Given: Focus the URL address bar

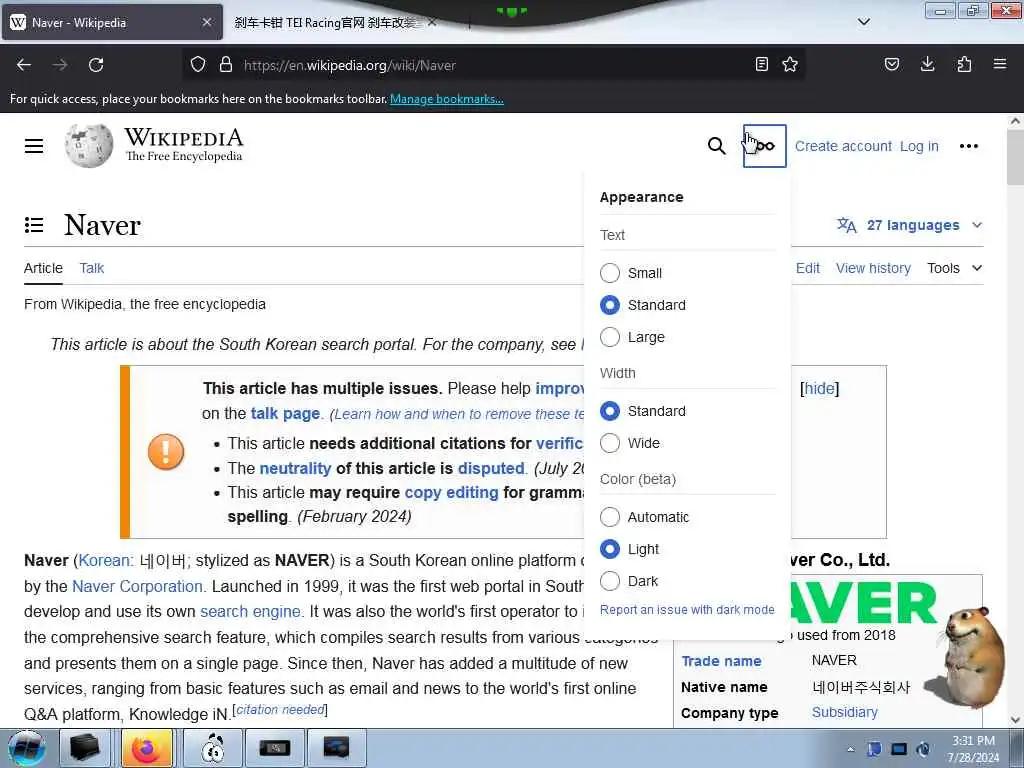Looking at the screenshot, I should point(496,65).
